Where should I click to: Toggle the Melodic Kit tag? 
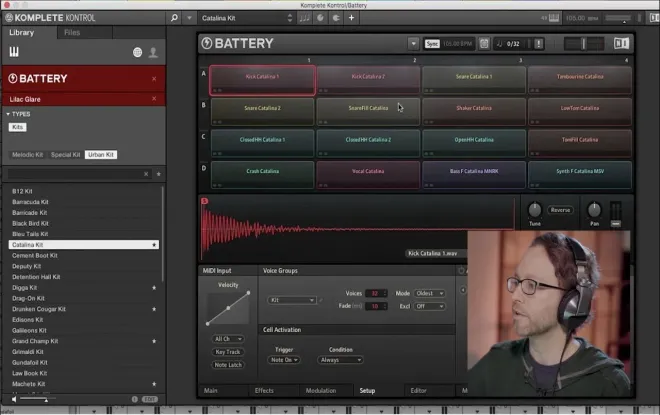tap(27, 154)
